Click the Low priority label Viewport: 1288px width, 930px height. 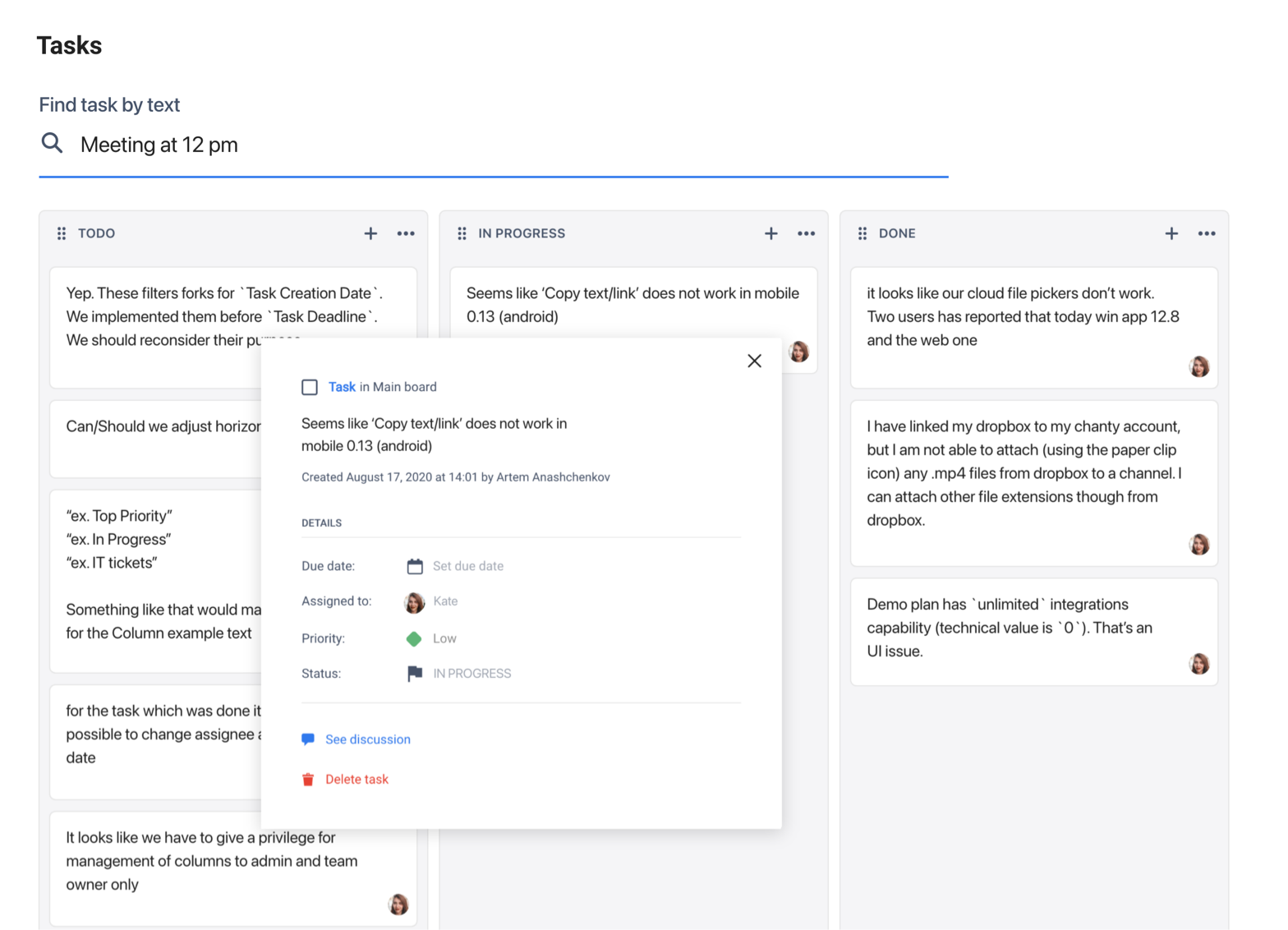point(444,638)
